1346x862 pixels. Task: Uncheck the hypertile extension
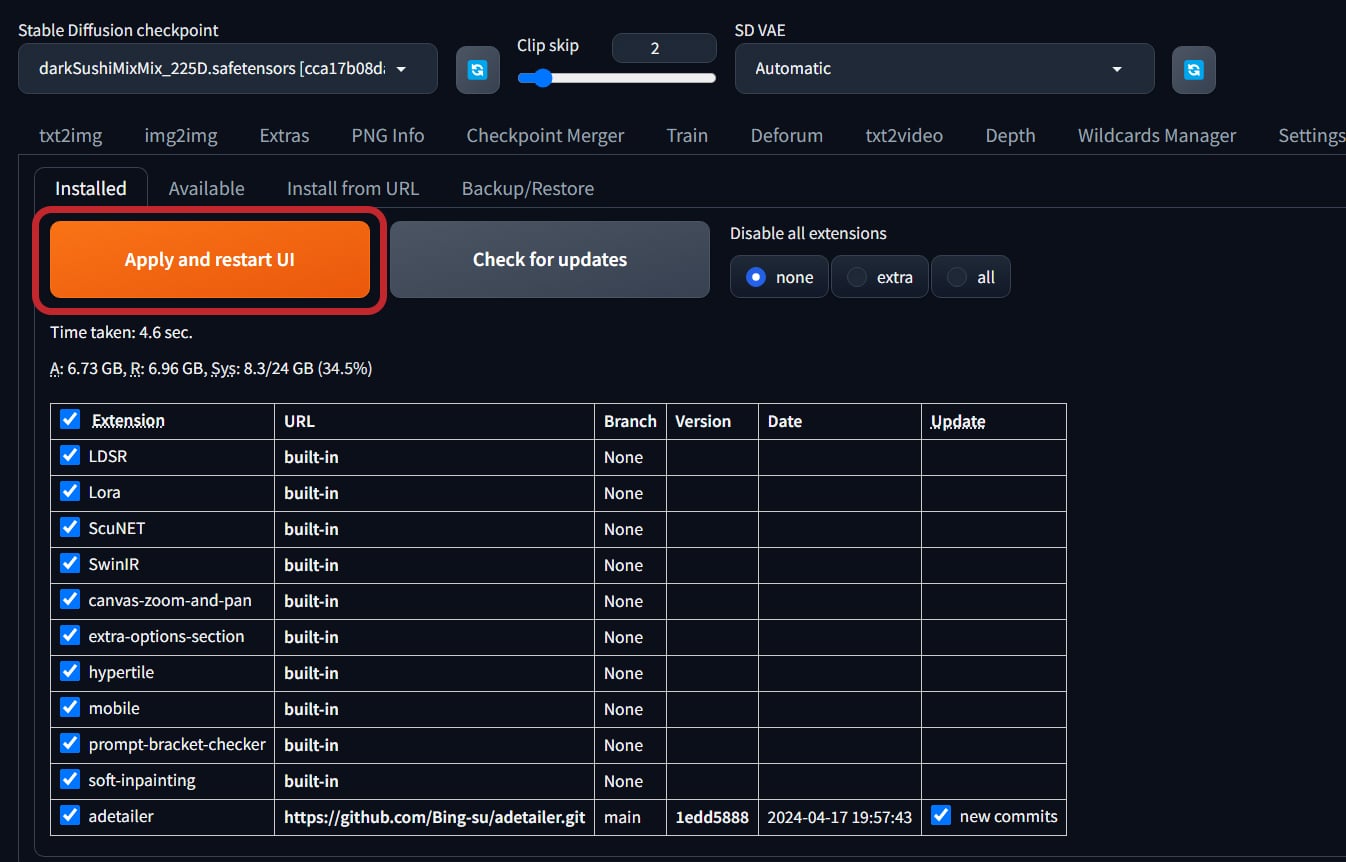pyautogui.click(x=70, y=671)
